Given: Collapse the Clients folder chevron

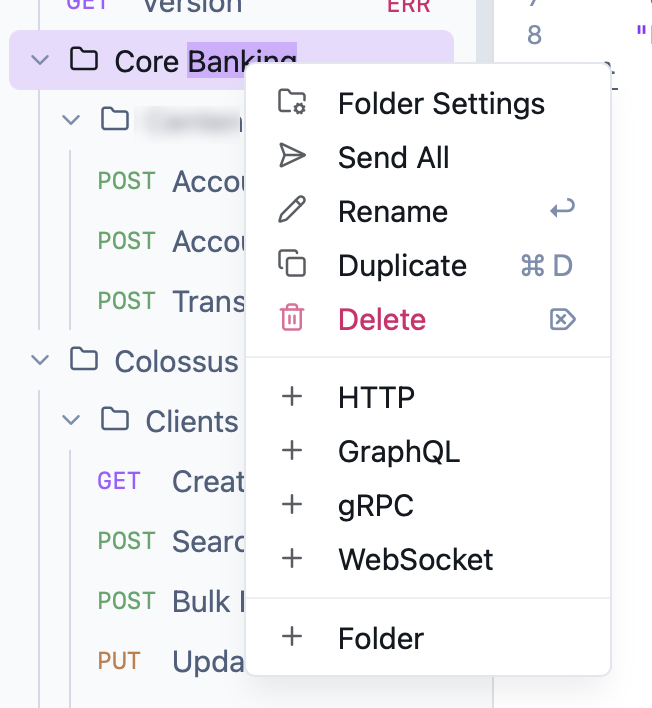Looking at the screenshot, I should [x=71, y=420].
